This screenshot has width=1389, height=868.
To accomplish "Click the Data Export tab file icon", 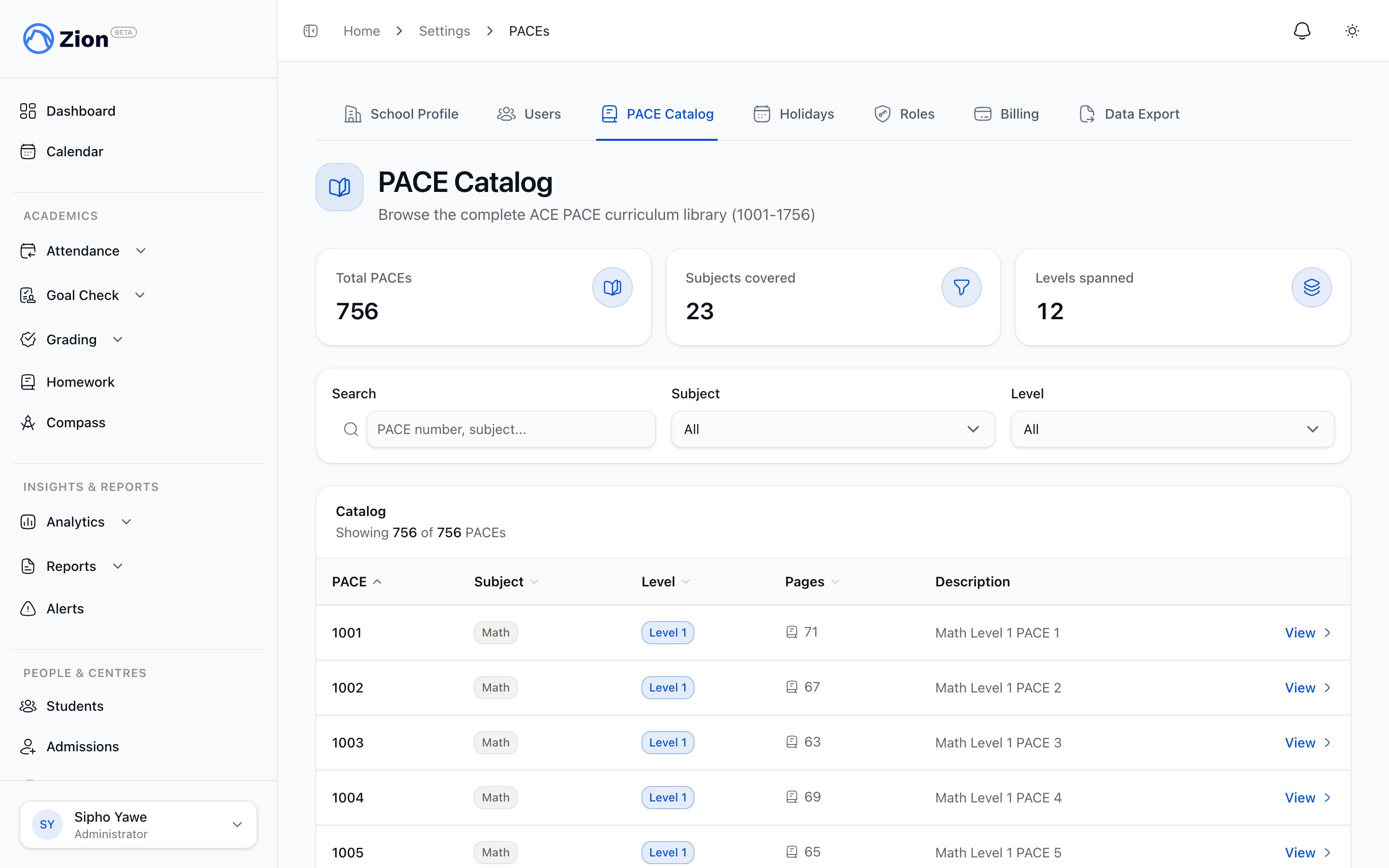I will point(1087,114).
